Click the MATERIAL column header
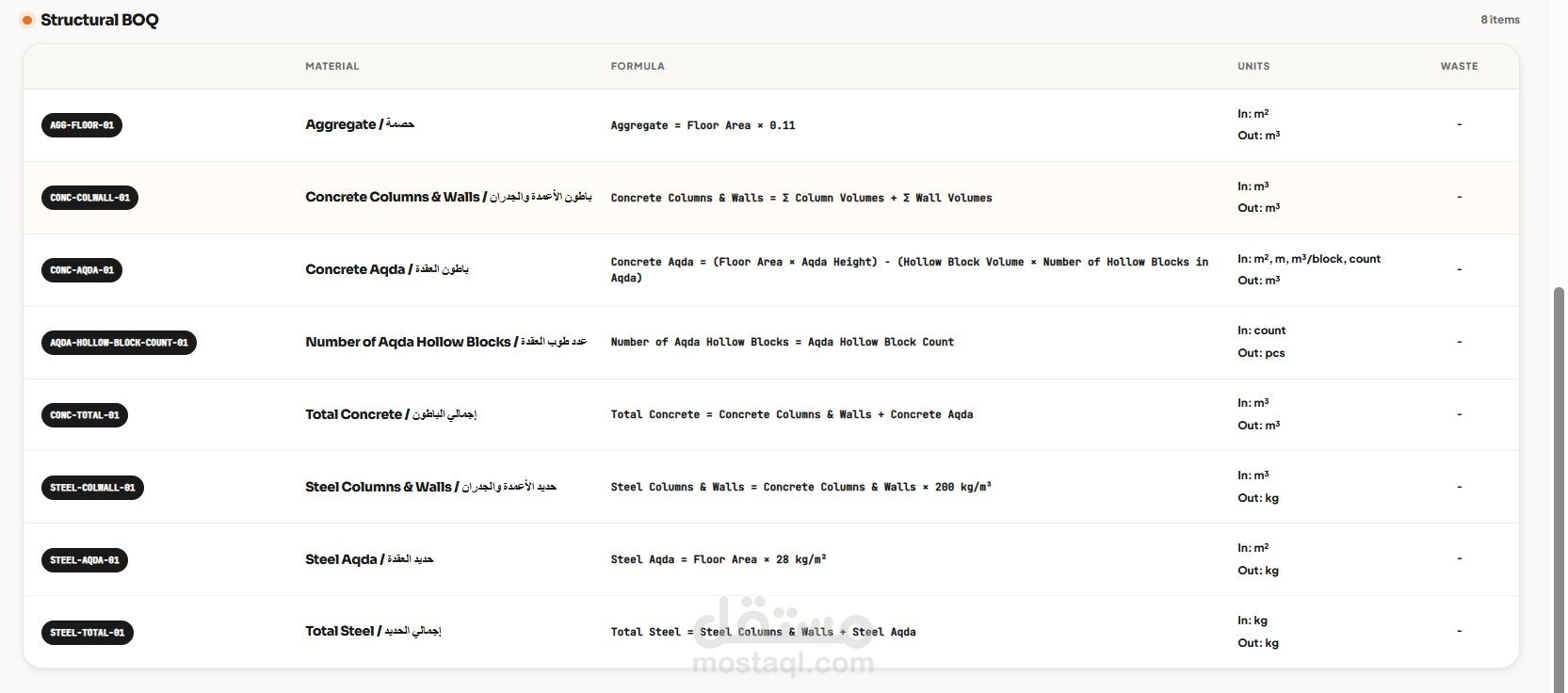The height and width of the screenshot is (693, 1568). (x=332, y=66)
